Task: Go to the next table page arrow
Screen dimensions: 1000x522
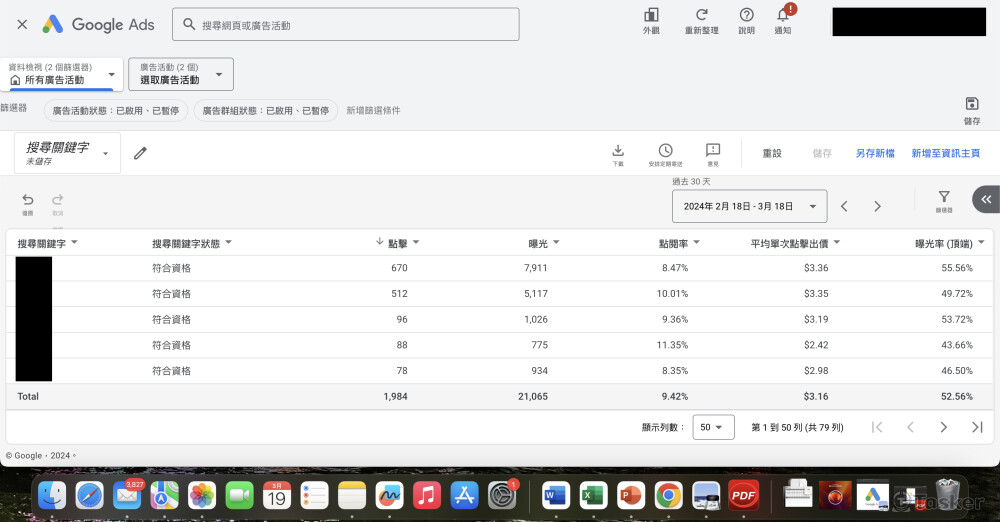Action: [x=944, y=427]
